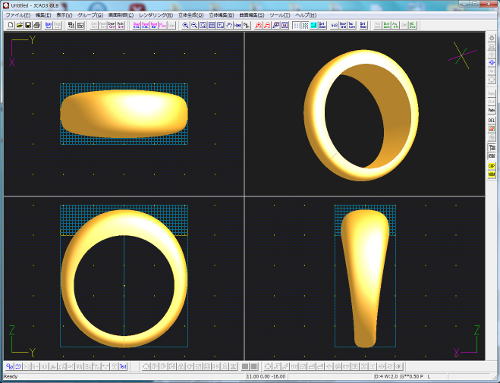
Task: Open the ヘルプ(H) menu
Action: 306,15
